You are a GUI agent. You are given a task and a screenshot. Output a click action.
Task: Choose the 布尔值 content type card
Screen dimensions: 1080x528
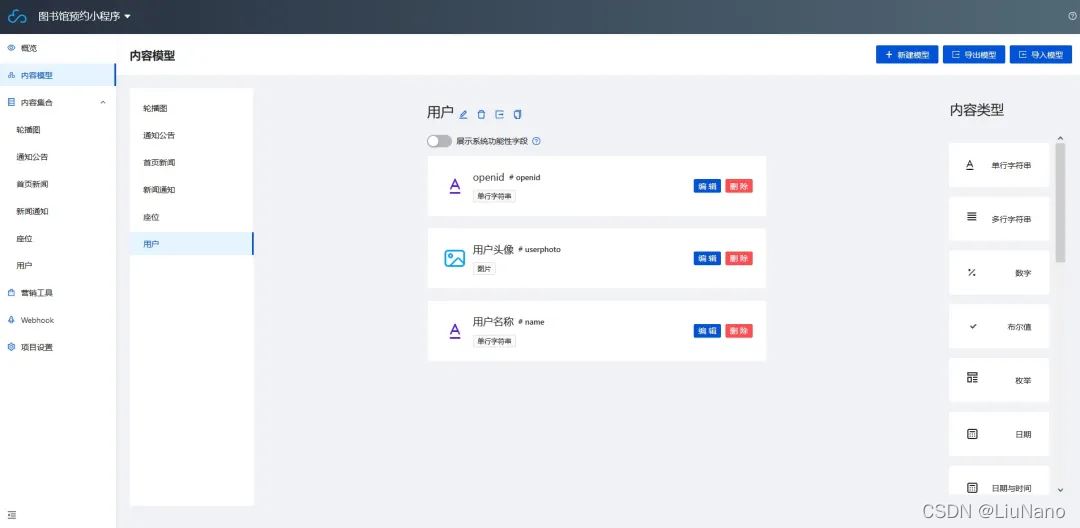999,327
